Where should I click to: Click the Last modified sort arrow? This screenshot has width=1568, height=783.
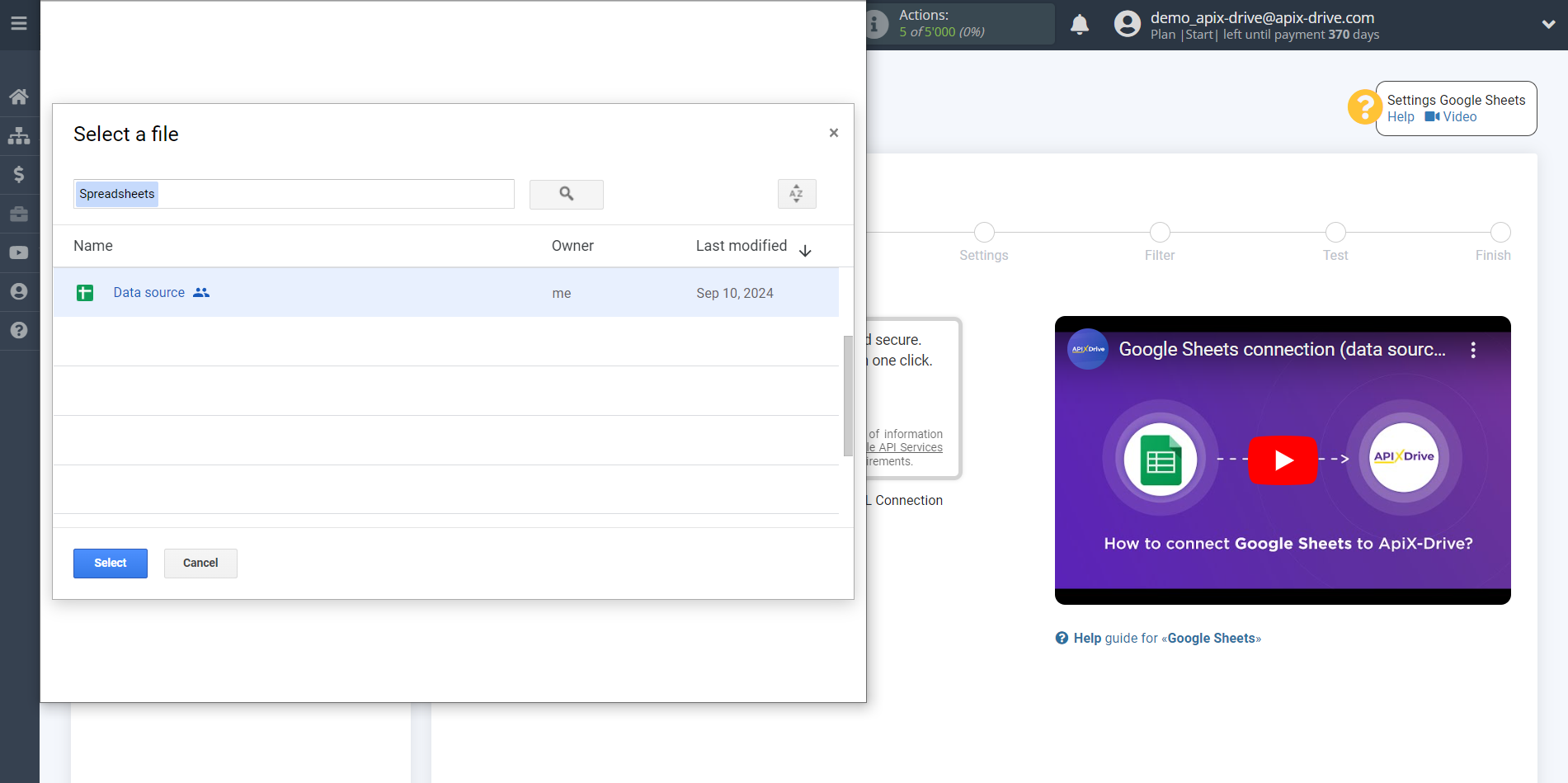[806, 251]
